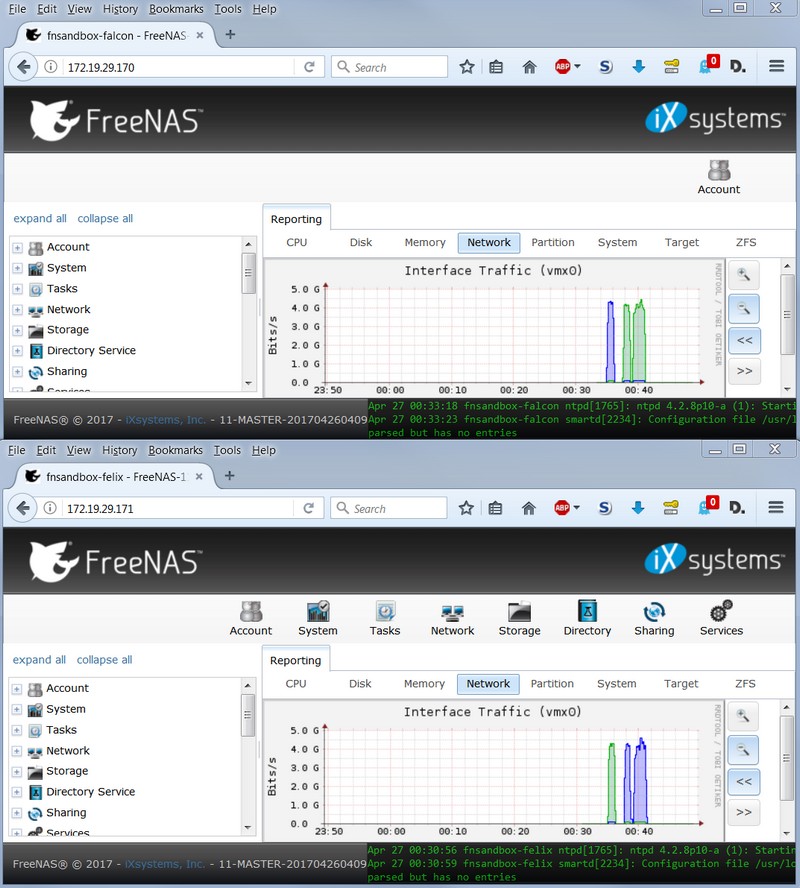Open History menu in falcon browser menu bar
Viewport: 800px width, 888px height.
tap(120, 9)
